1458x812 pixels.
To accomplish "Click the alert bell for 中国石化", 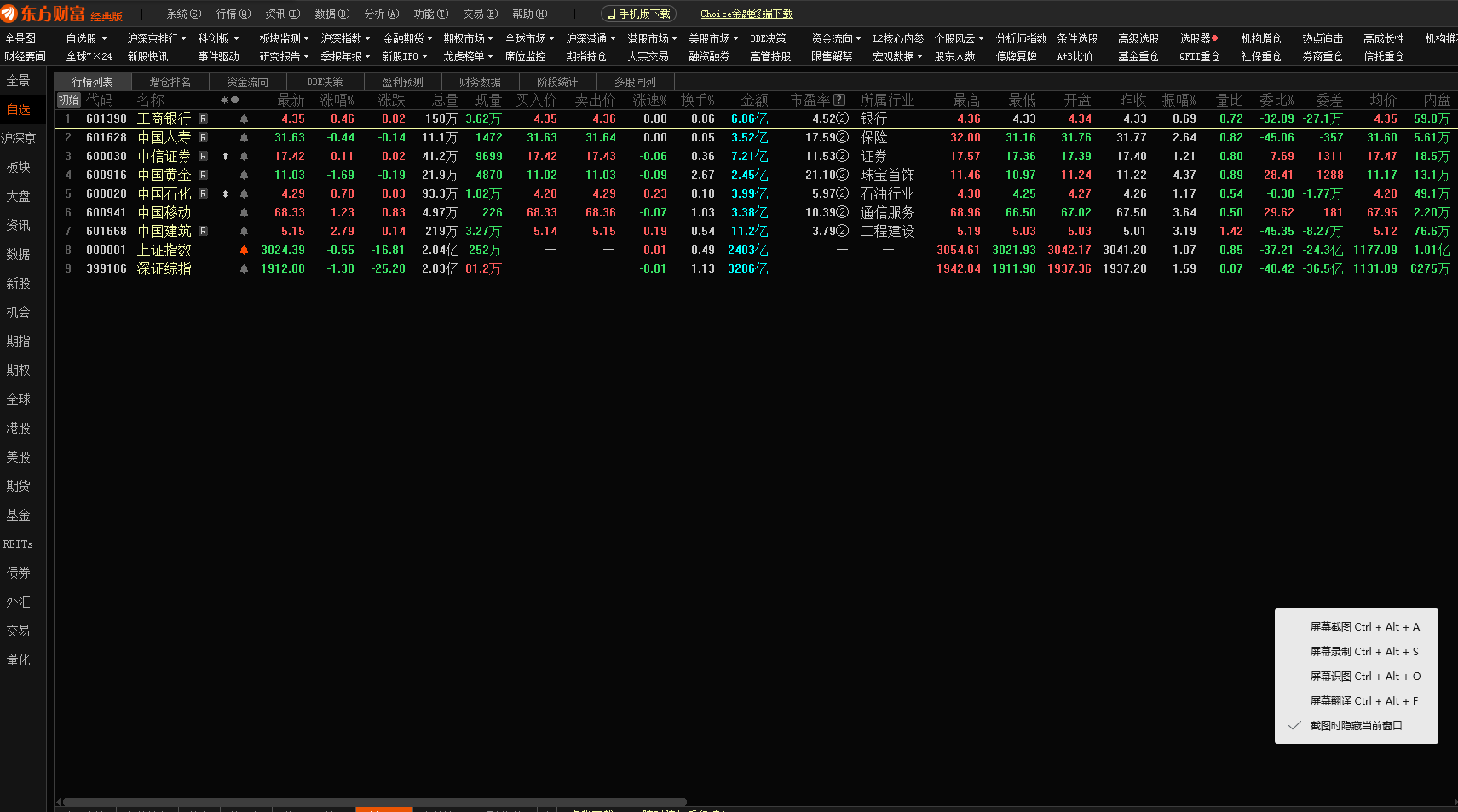I will 244,194.
